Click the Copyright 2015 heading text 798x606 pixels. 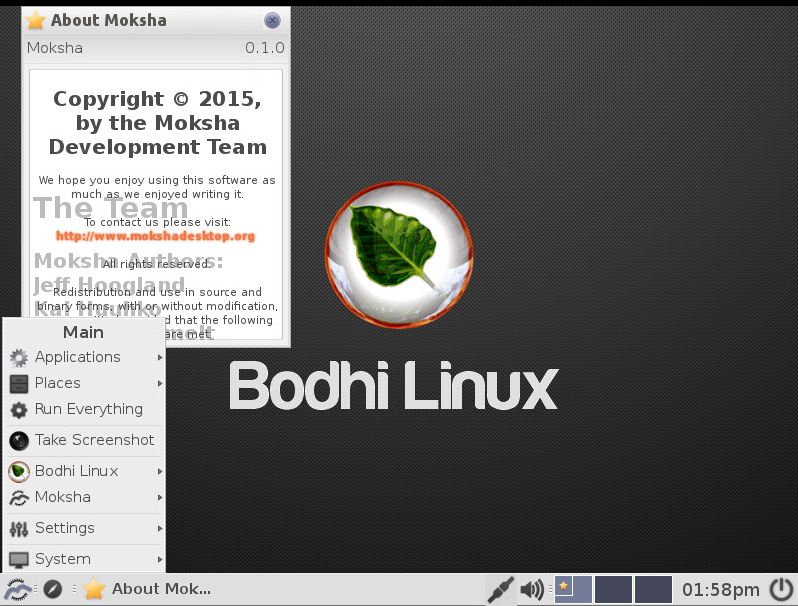coord(157,123)
